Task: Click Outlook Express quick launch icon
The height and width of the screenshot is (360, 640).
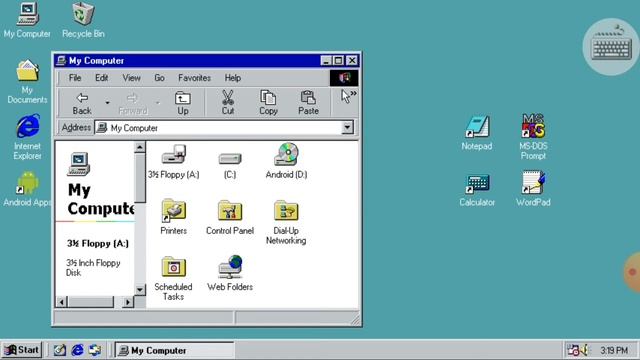Action: [95, 350]
